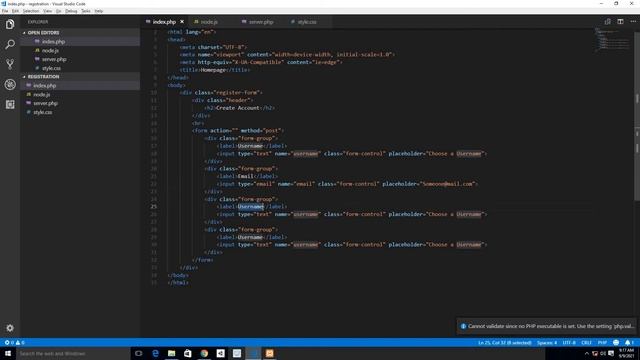Click the code minimap preview

(612, 40)
